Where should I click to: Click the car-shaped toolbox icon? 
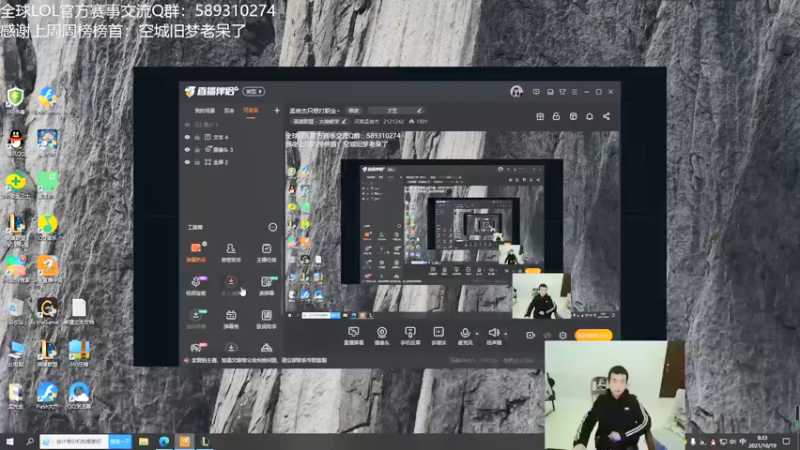266,348
